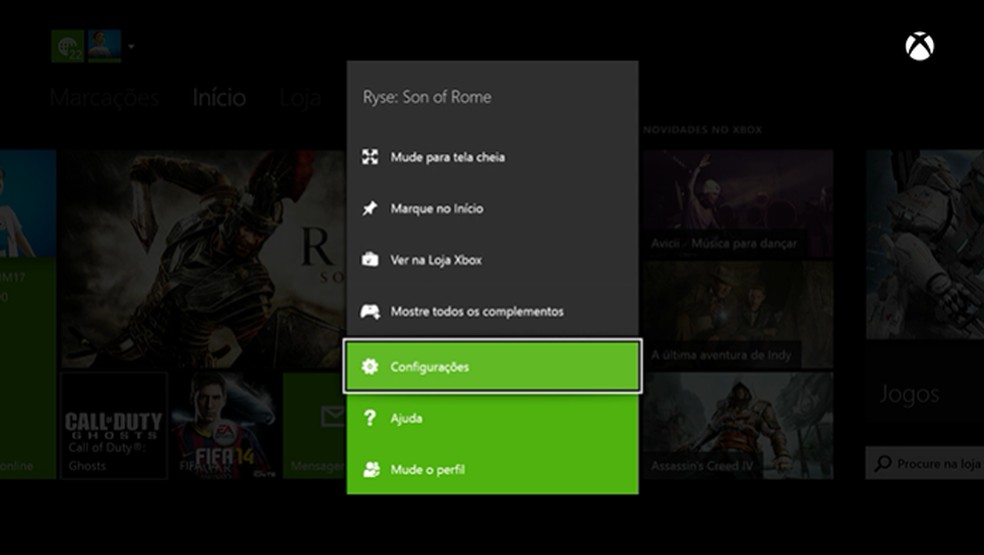Click the Configurações gear icon
The height and width of the screenshot is (555, 984).
click(370, 366)
